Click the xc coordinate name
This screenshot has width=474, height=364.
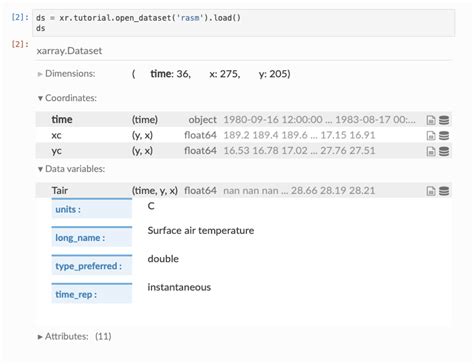(x=56, y=135)
